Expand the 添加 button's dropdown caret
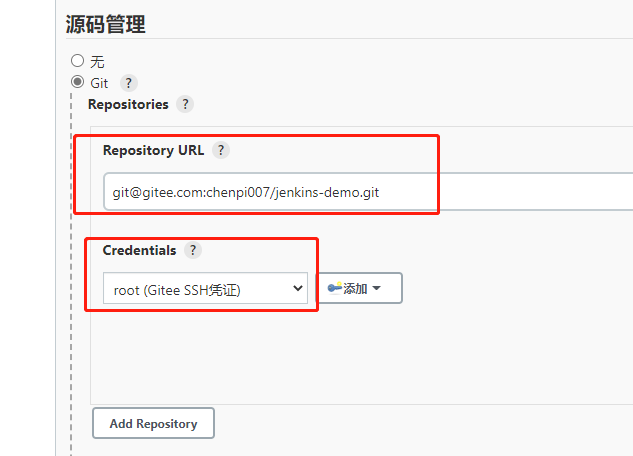Viewport: 633px width, 456px height. [x=377, y=289]
